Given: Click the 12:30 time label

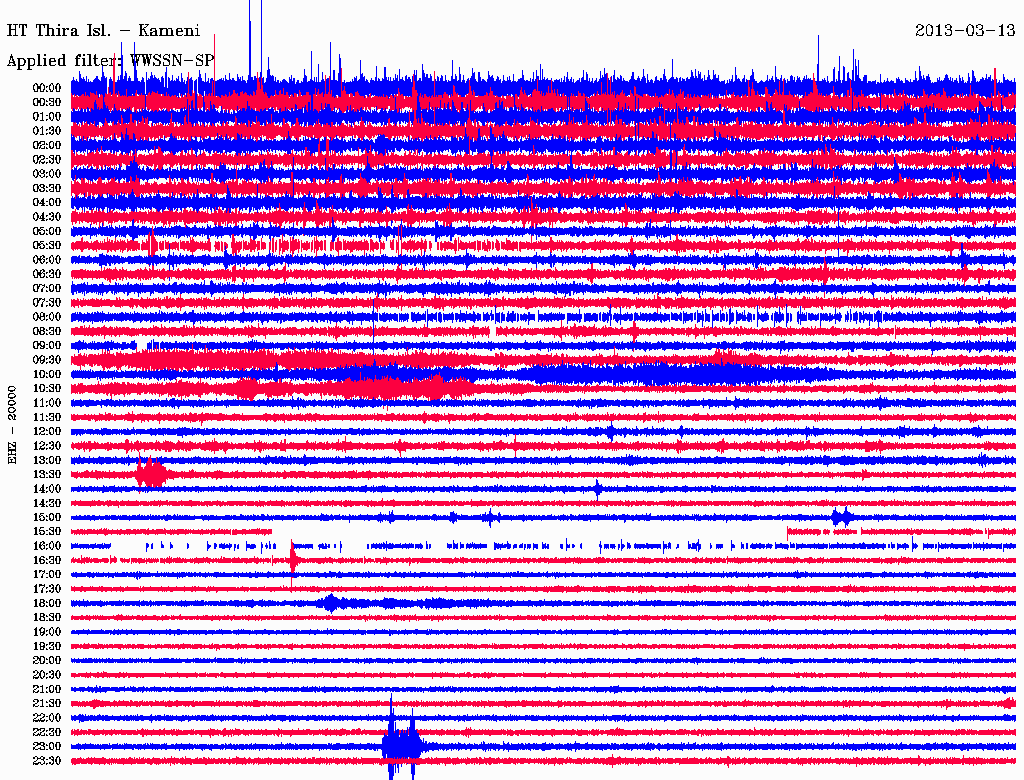Looking at the screenshot, I should point(47,446).
